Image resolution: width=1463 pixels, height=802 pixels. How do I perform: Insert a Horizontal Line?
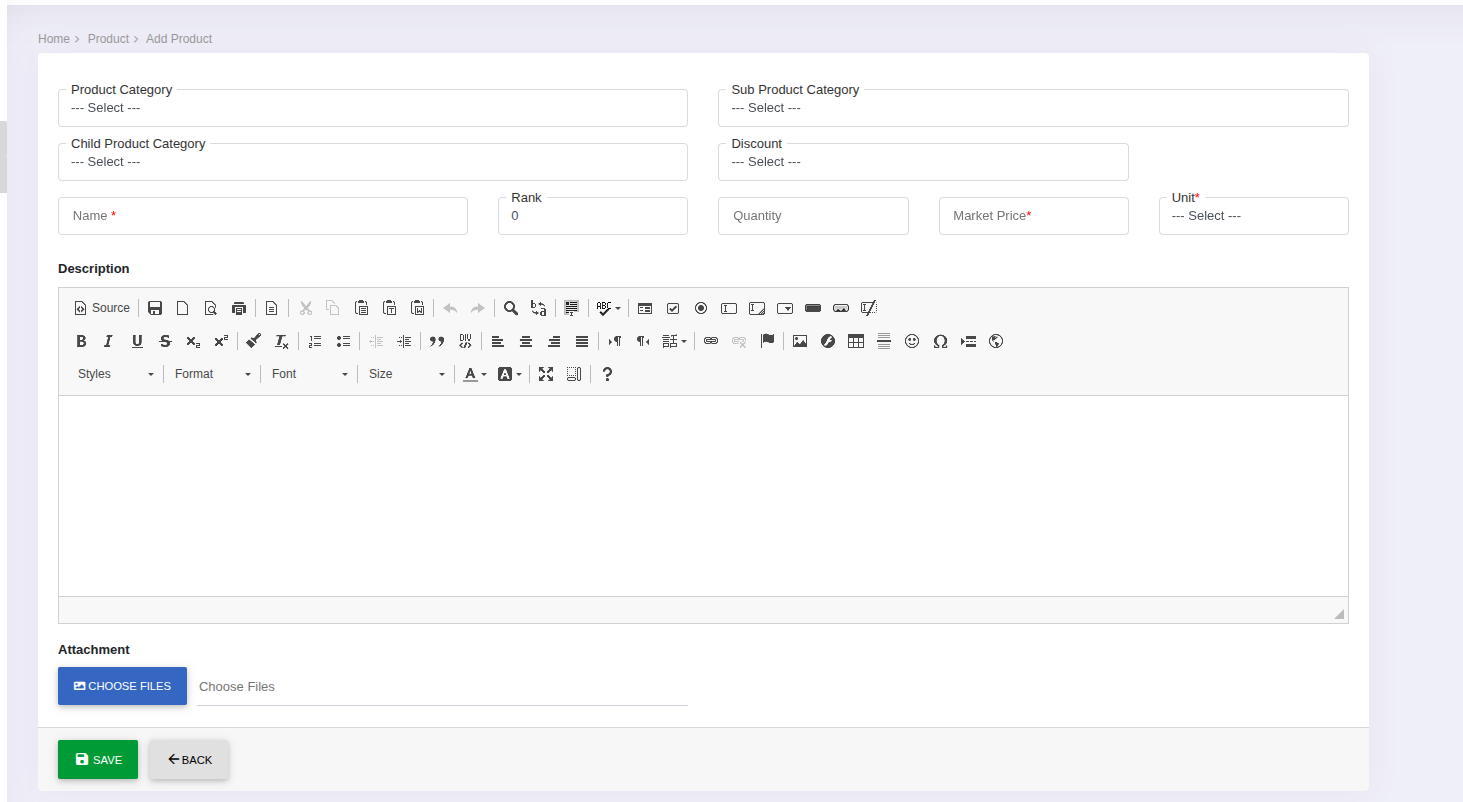(x=884, y=341)
